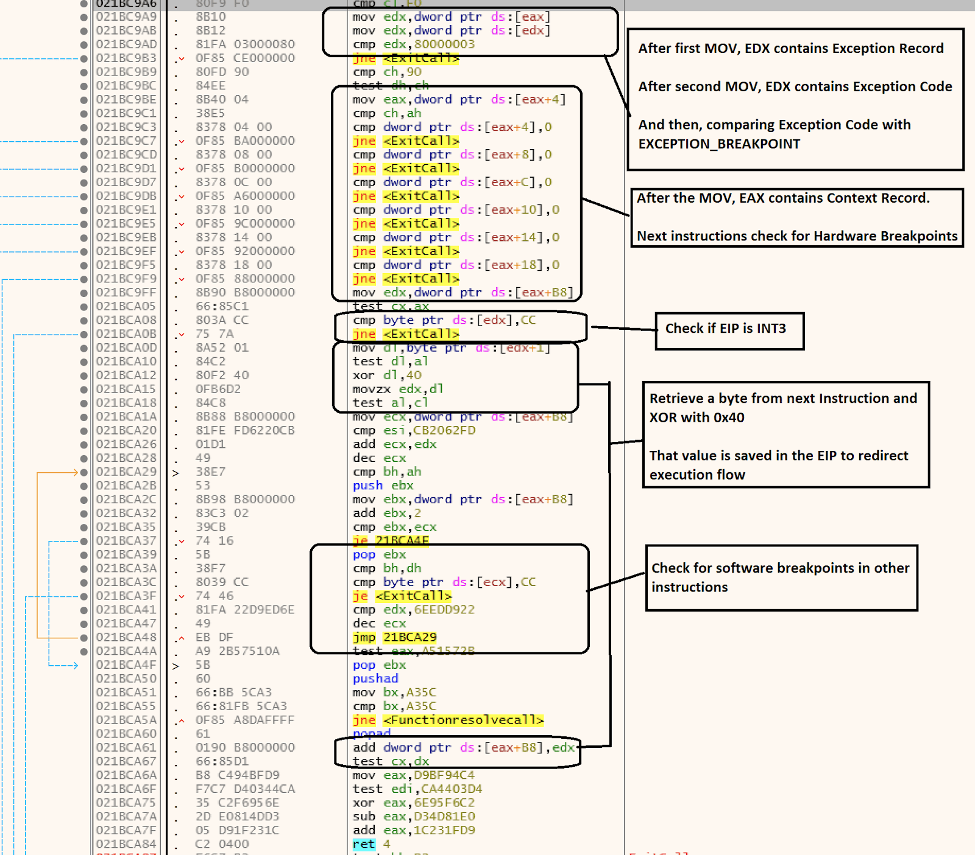977x856 pixels.
Task: Toggle breakpoint dot at address 021BCA08
Action: [x=84, y=320]
